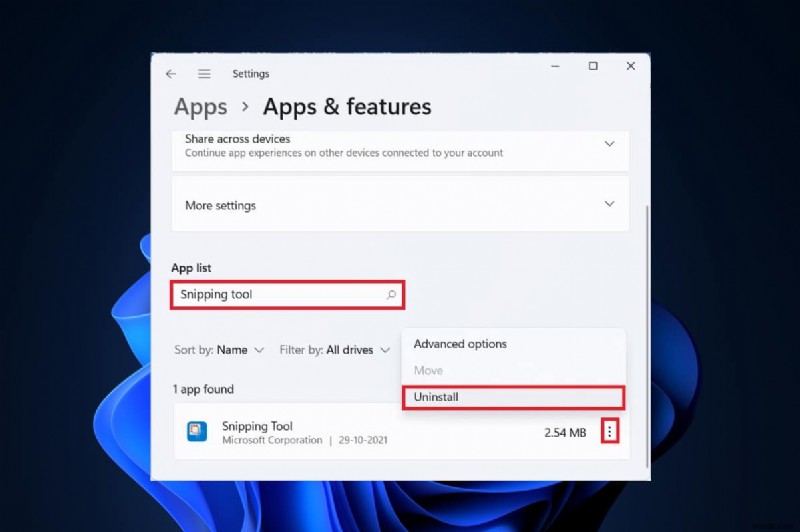Open the Filter by All drives dropdown
800x532 pixels.
[x=335, y=350]
